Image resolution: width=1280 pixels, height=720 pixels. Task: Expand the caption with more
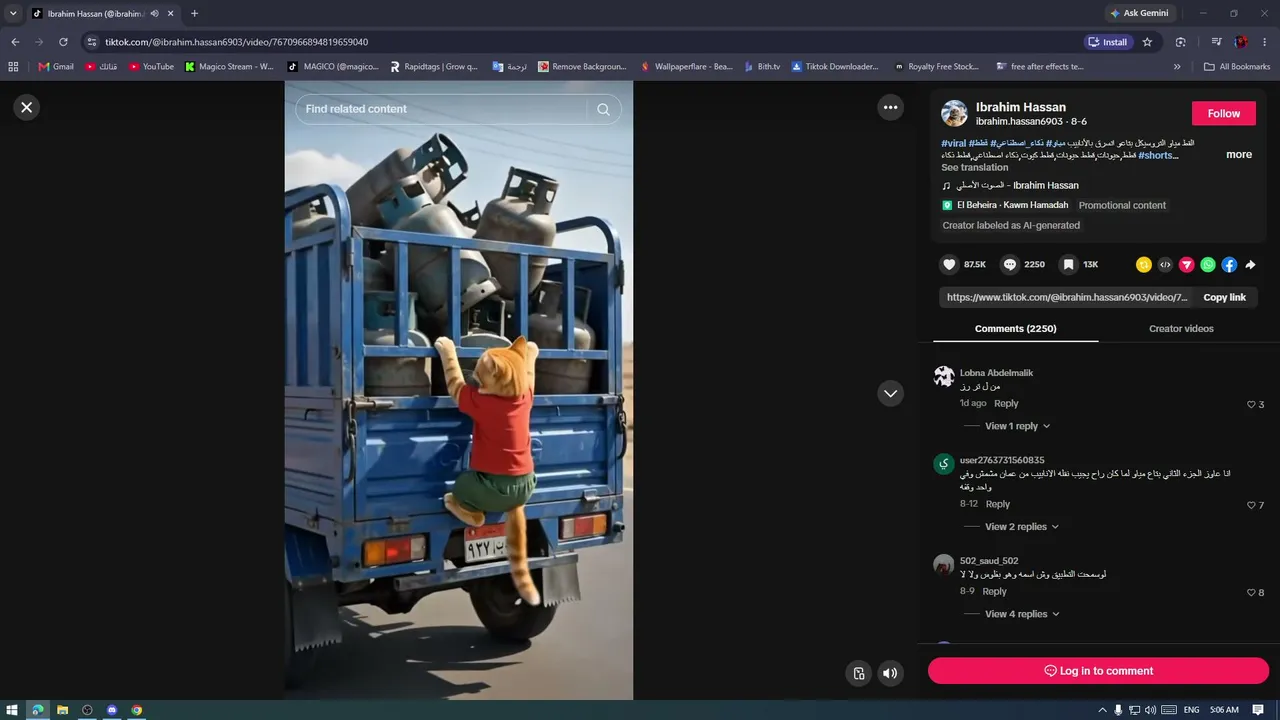coord(1239,155)
